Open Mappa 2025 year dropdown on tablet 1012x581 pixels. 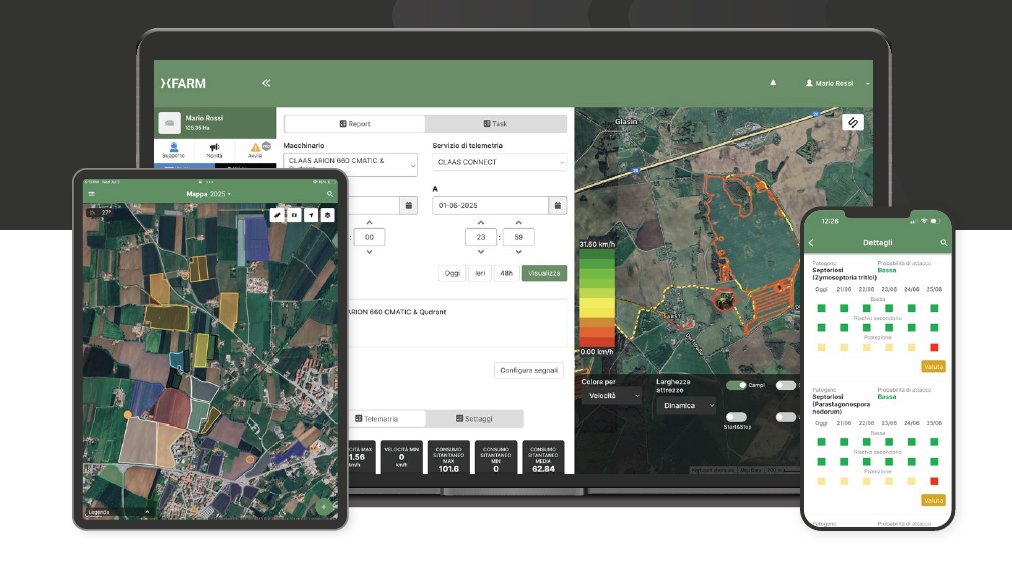208,194
